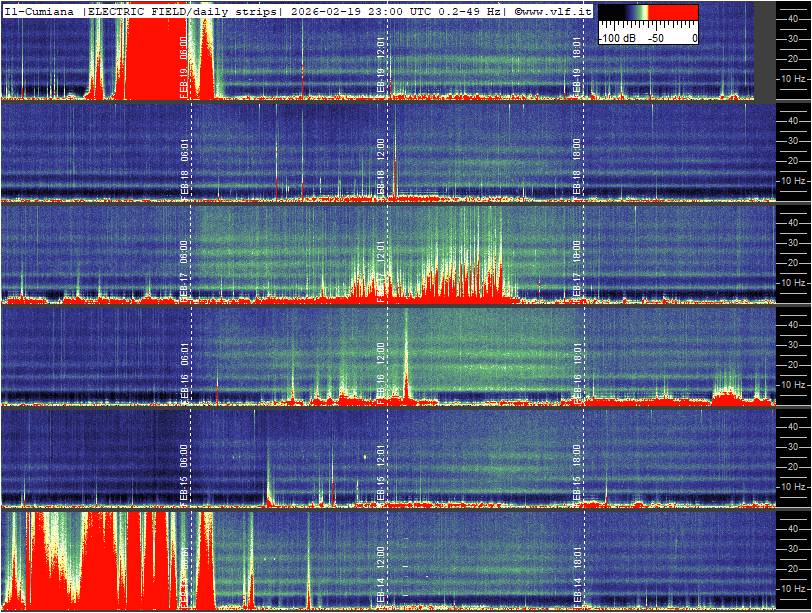The width and height of the screenshot is (812, 613).
Task: Click the 40 label on FEB 18 axis
Action: tap(791, 120)
